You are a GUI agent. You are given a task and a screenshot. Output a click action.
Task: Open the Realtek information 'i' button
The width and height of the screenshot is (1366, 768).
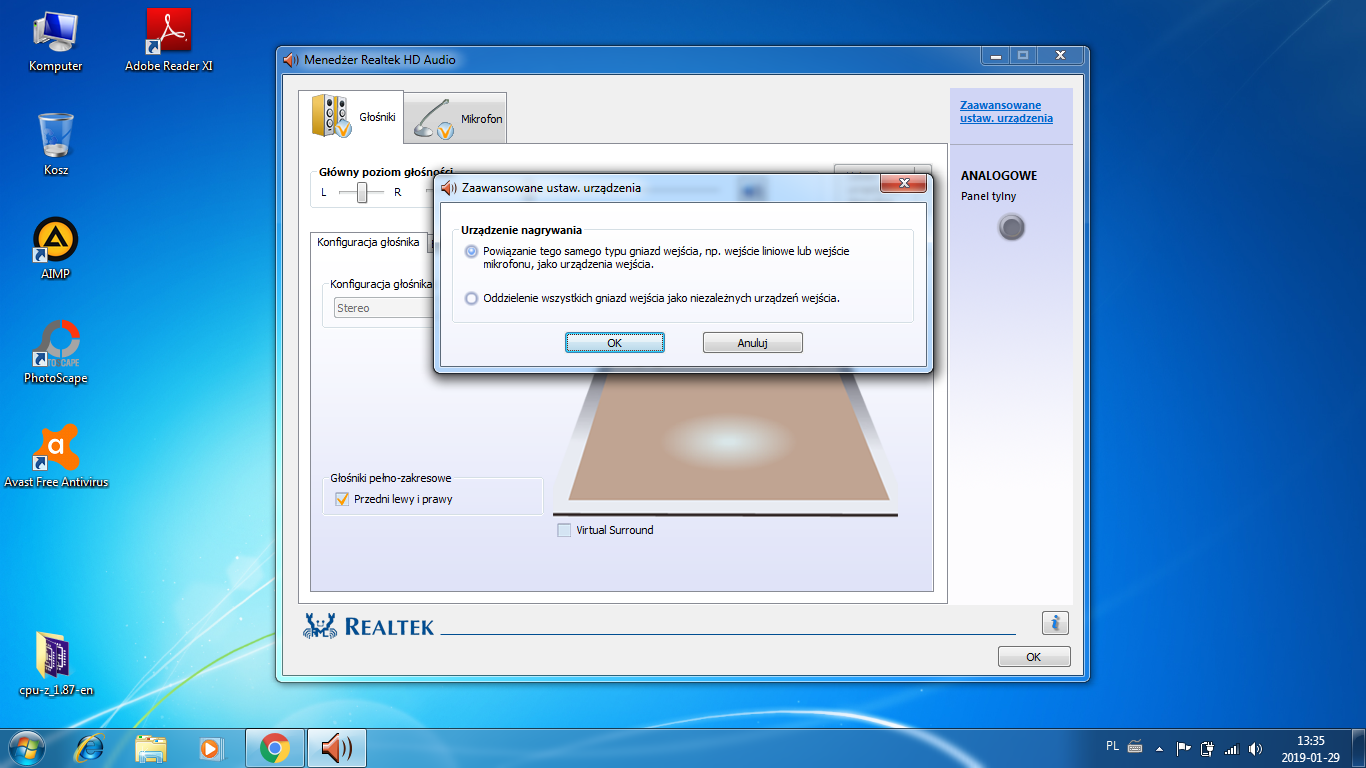pyautogui.click(x=1055, y=623)
